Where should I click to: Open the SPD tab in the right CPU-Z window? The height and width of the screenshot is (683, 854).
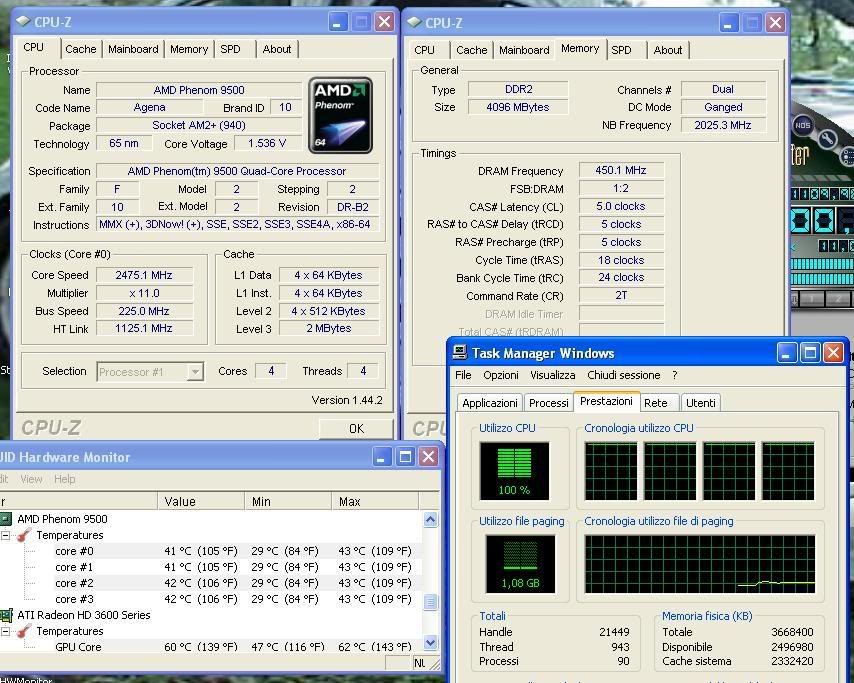click(x=621, y=50)
